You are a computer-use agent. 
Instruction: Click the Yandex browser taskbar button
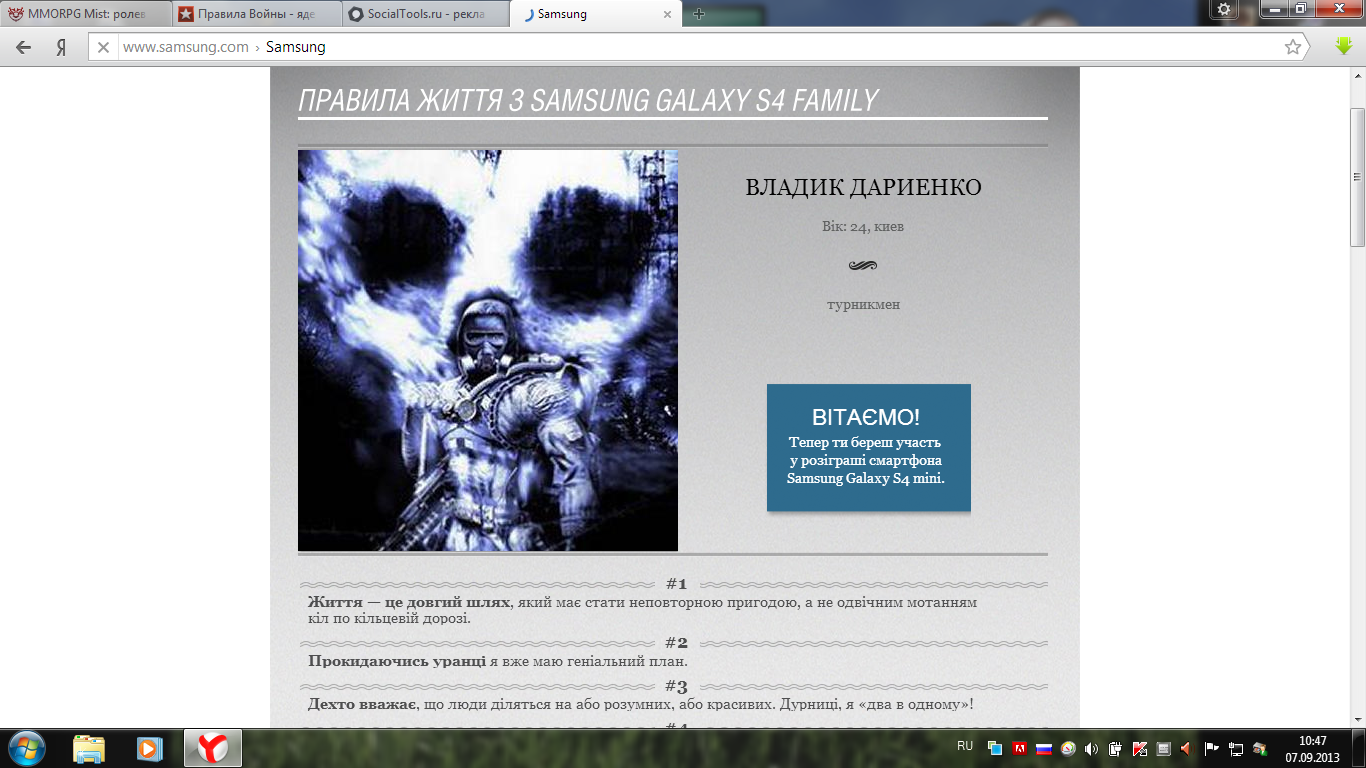pyautogui.click(x=212, y=748)
